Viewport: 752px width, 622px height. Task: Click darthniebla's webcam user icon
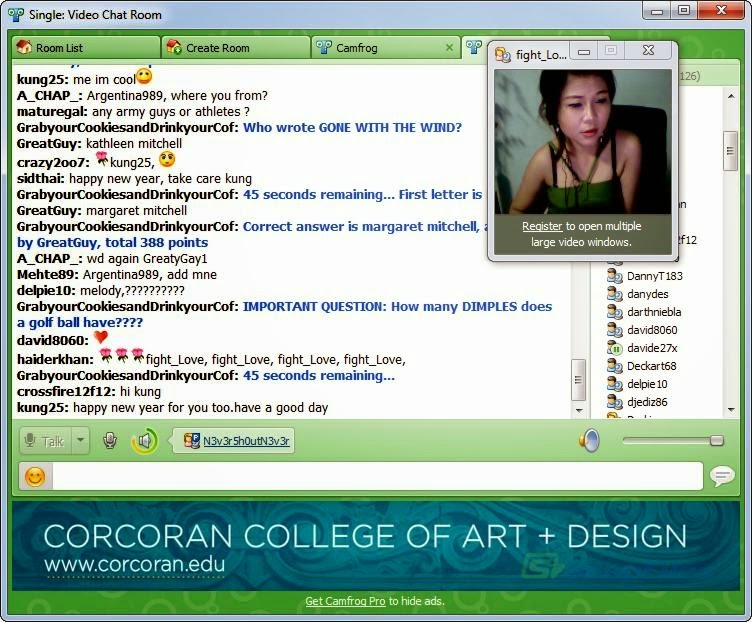coord(614,312)
